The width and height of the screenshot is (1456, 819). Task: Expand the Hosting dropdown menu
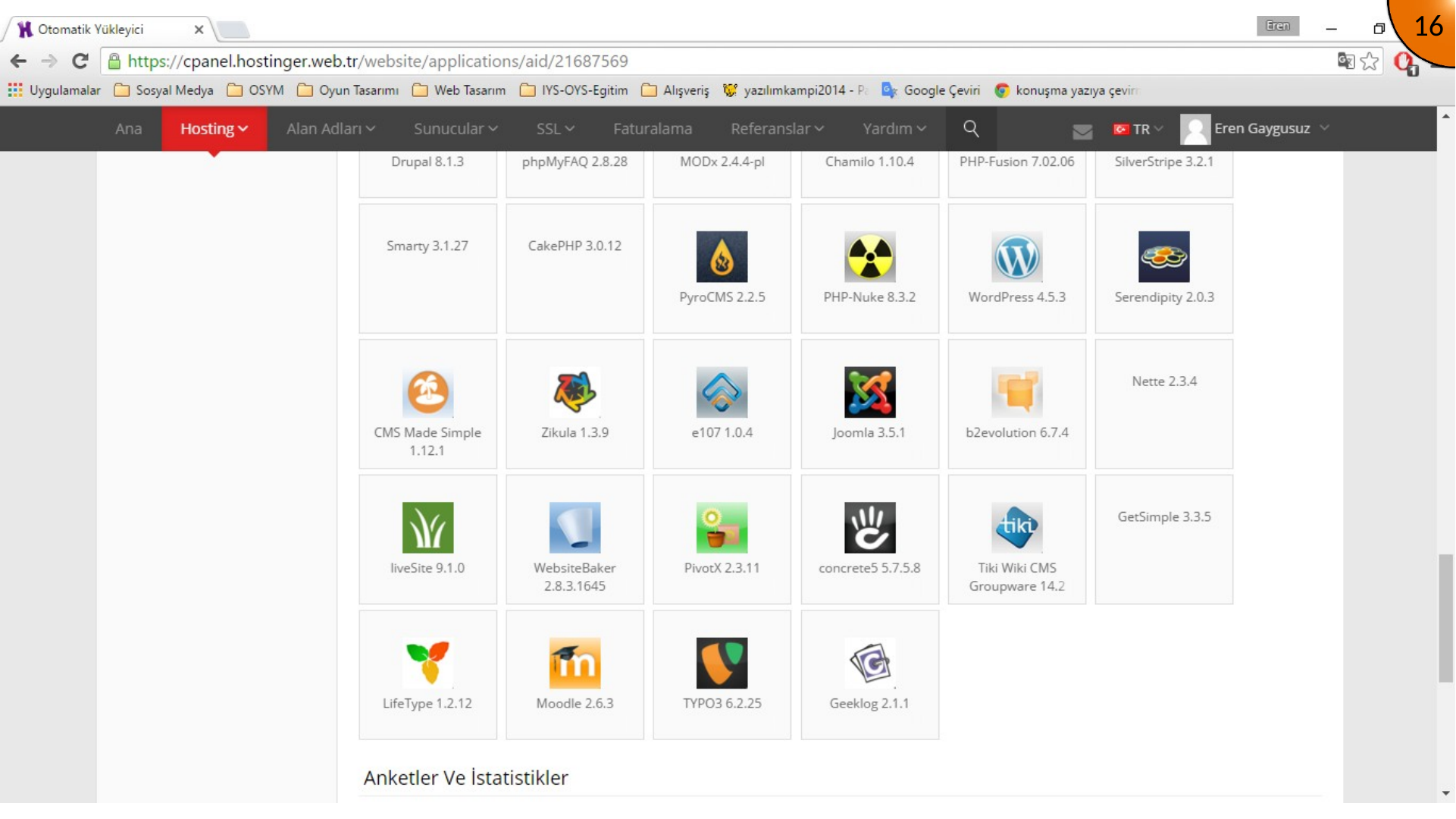pos(214,128)
